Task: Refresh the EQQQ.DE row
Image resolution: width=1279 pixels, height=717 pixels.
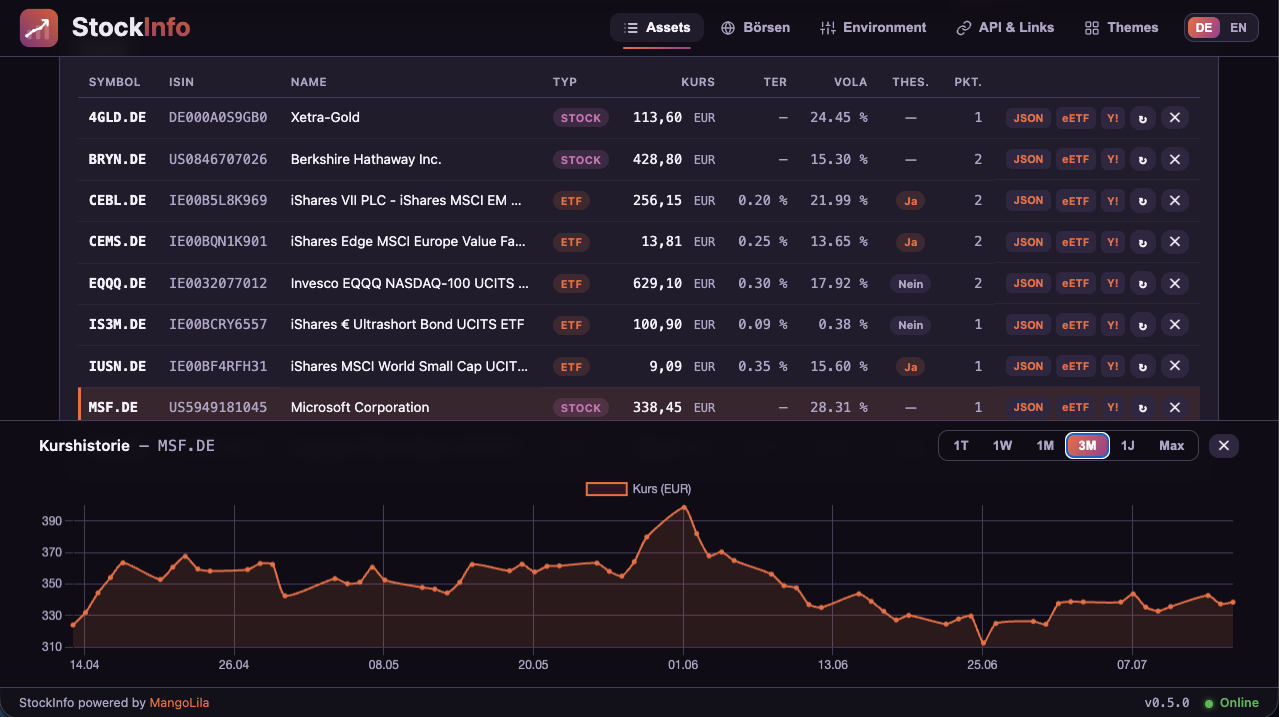Action: pyautogui.click(x=1143, y=283)
